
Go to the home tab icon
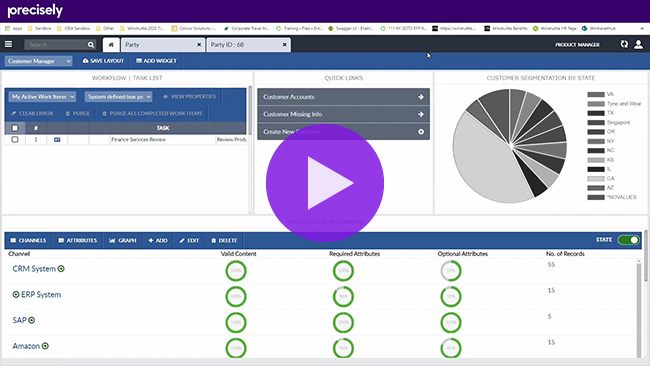click(x=111, y=44)
